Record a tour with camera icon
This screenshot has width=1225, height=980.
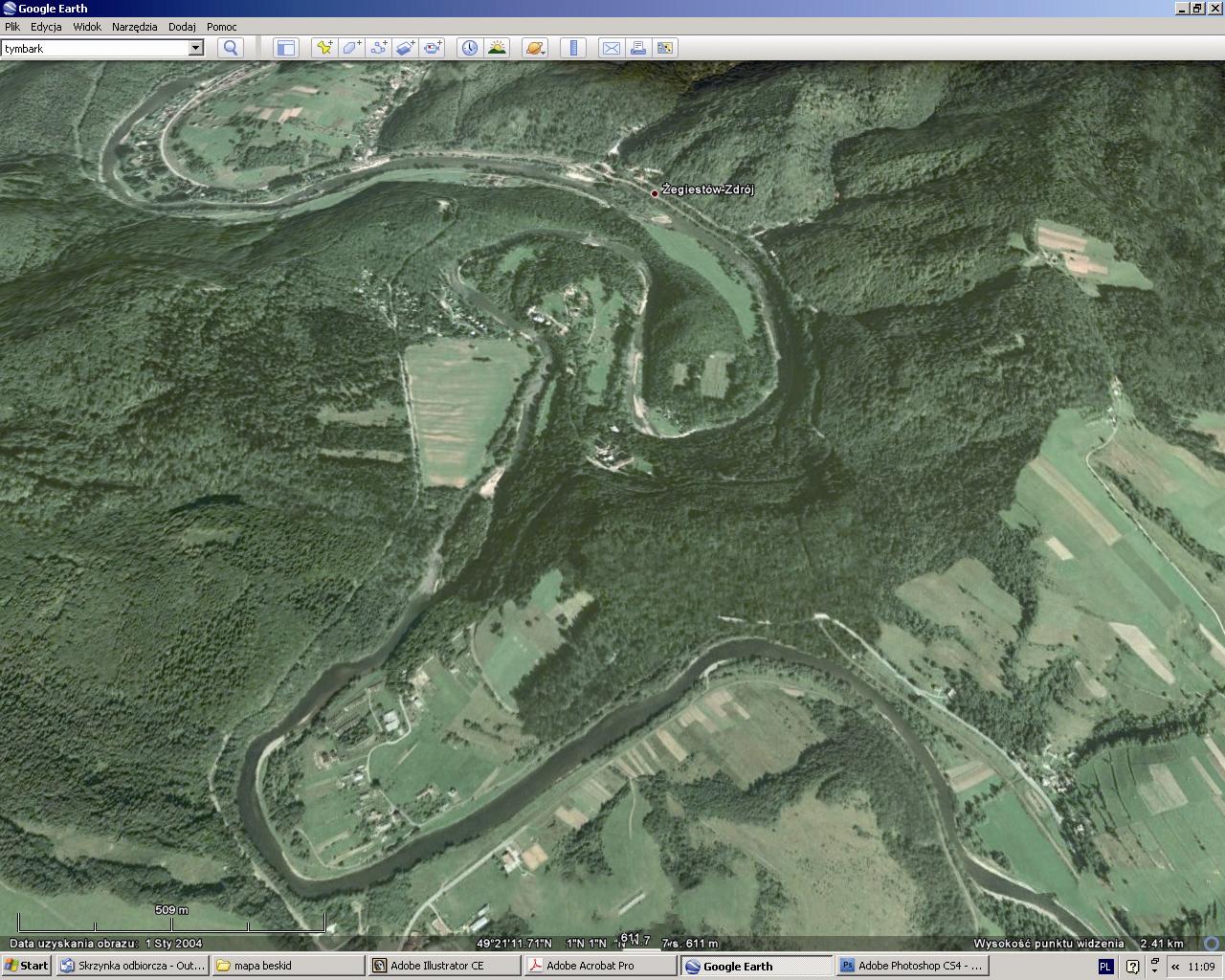[x=433, y=48]
